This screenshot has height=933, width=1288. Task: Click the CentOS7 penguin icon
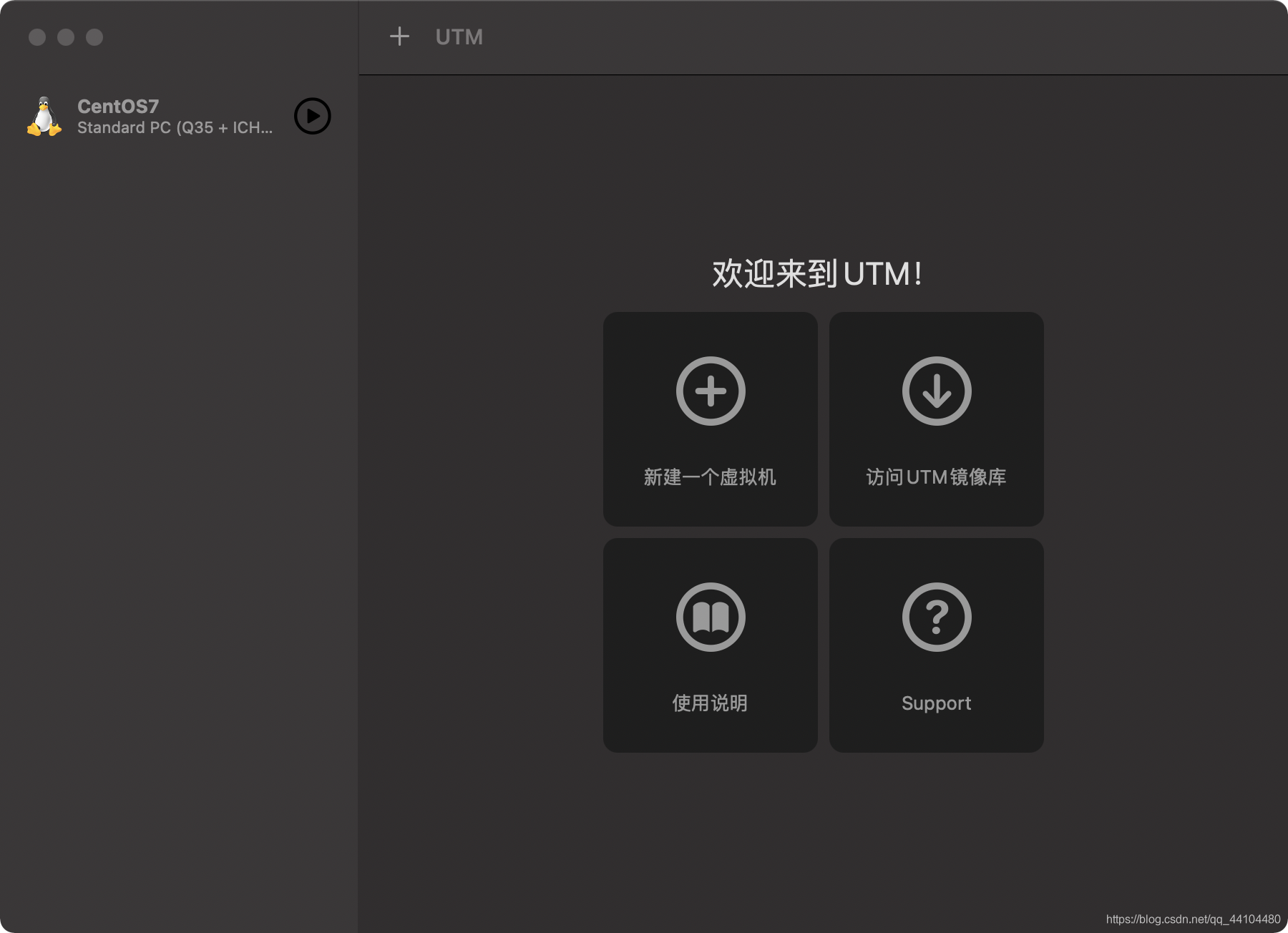(44, 116)
